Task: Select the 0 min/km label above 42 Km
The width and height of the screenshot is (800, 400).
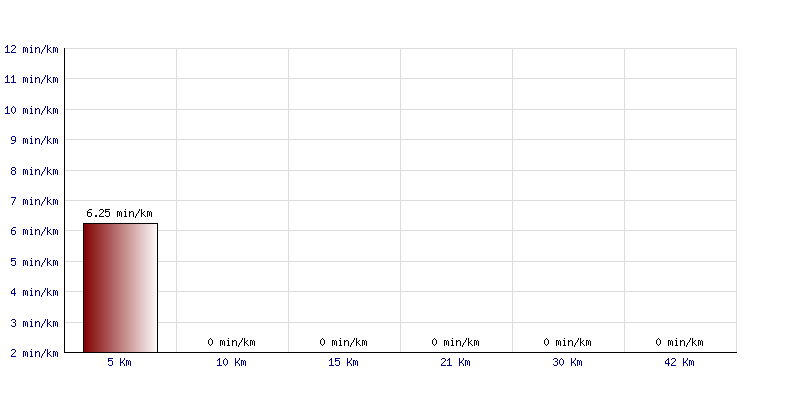Action: click(680, 342)
